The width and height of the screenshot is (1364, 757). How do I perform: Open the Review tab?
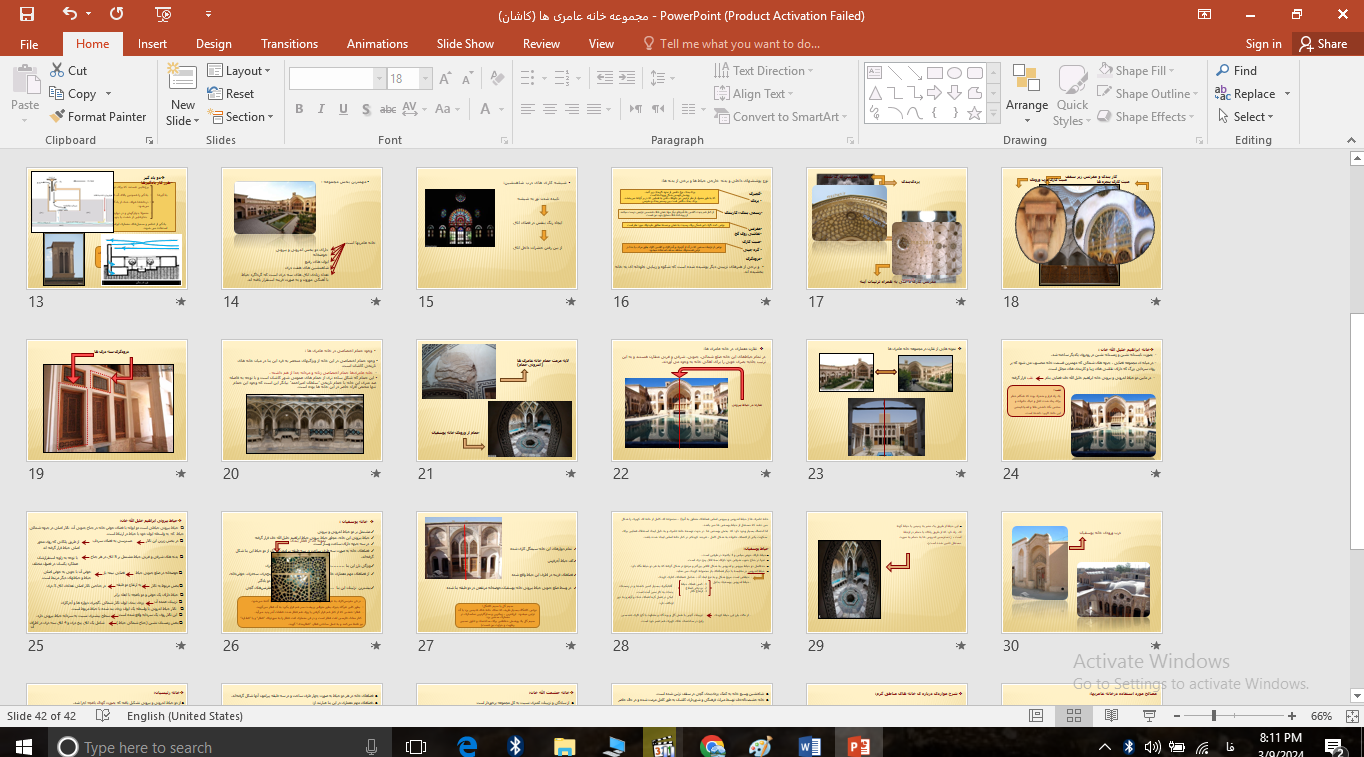point(541,44)
